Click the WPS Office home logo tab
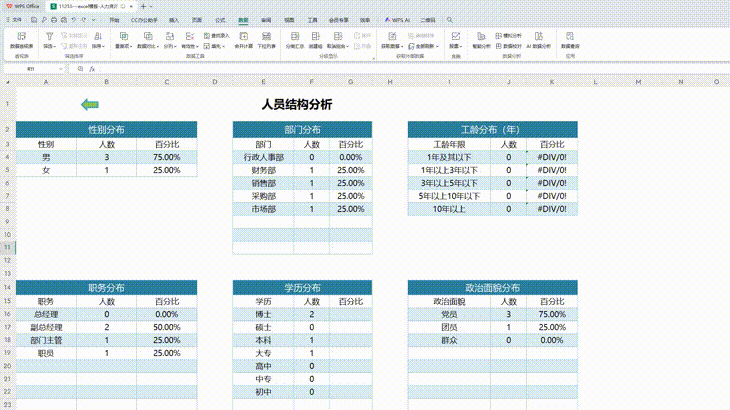This screenshot has width=730, height=410. (x=23, y=7)
